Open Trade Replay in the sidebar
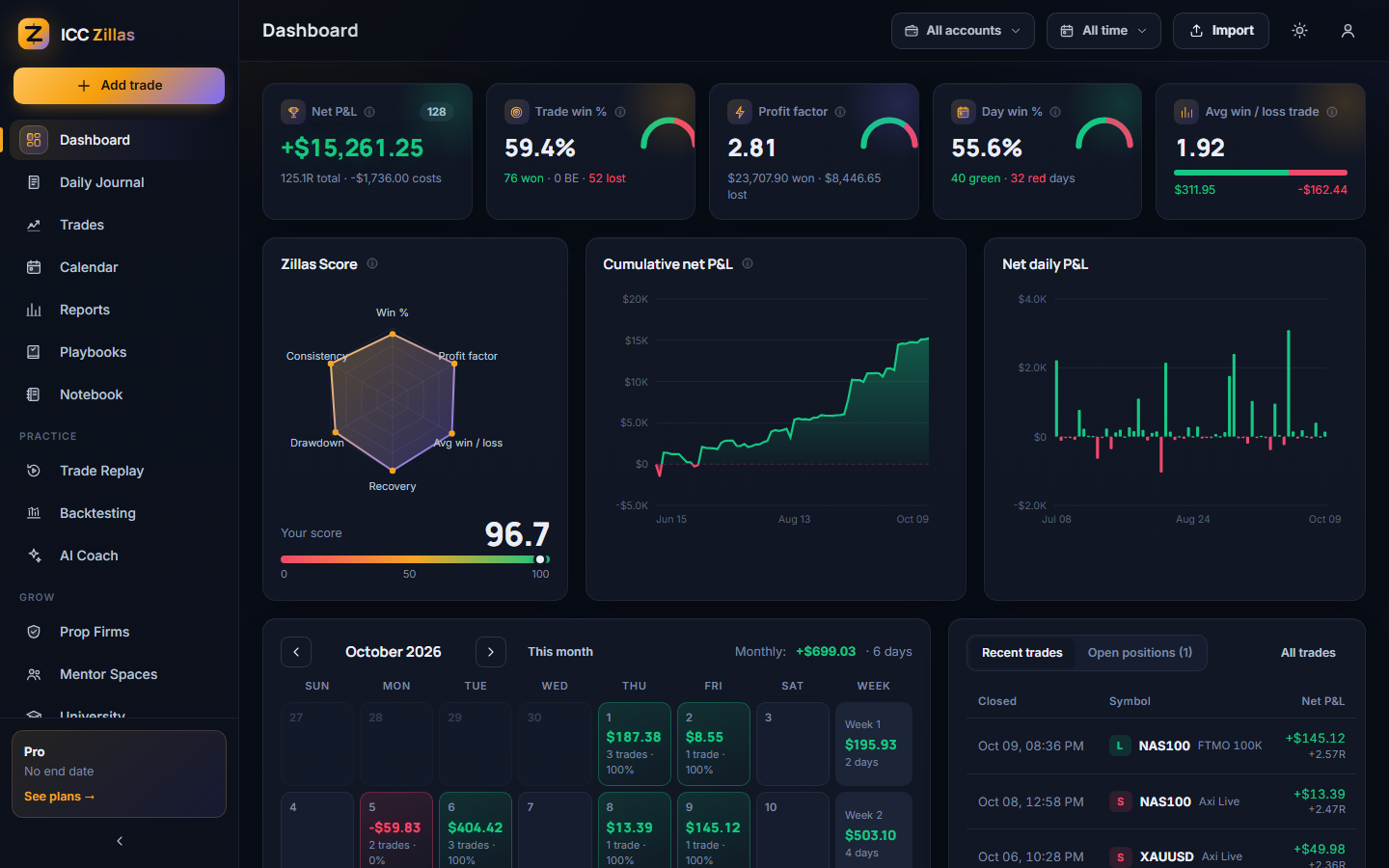Screen dimensions: 1389x868 119,471
